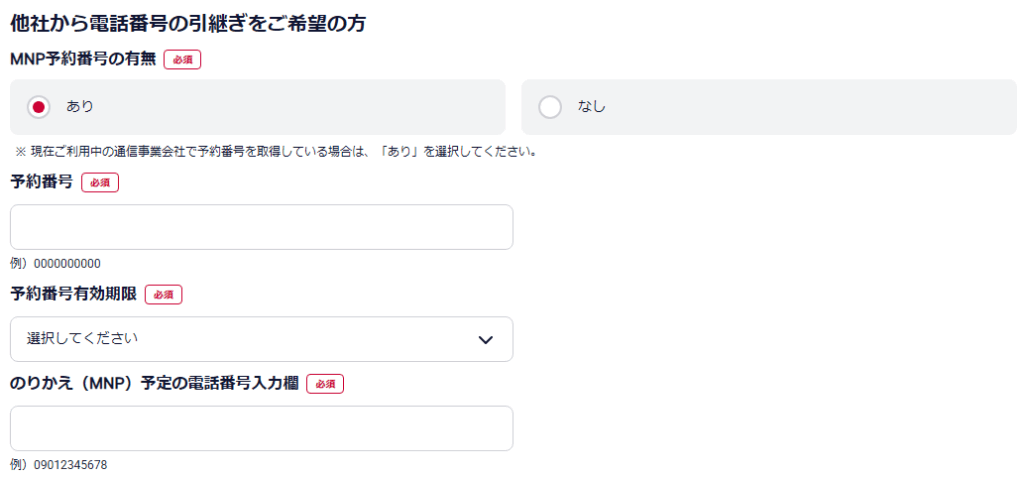Click 必須 badge beside 予約番号有効期限
The image size is (1024, 477).
163,295
